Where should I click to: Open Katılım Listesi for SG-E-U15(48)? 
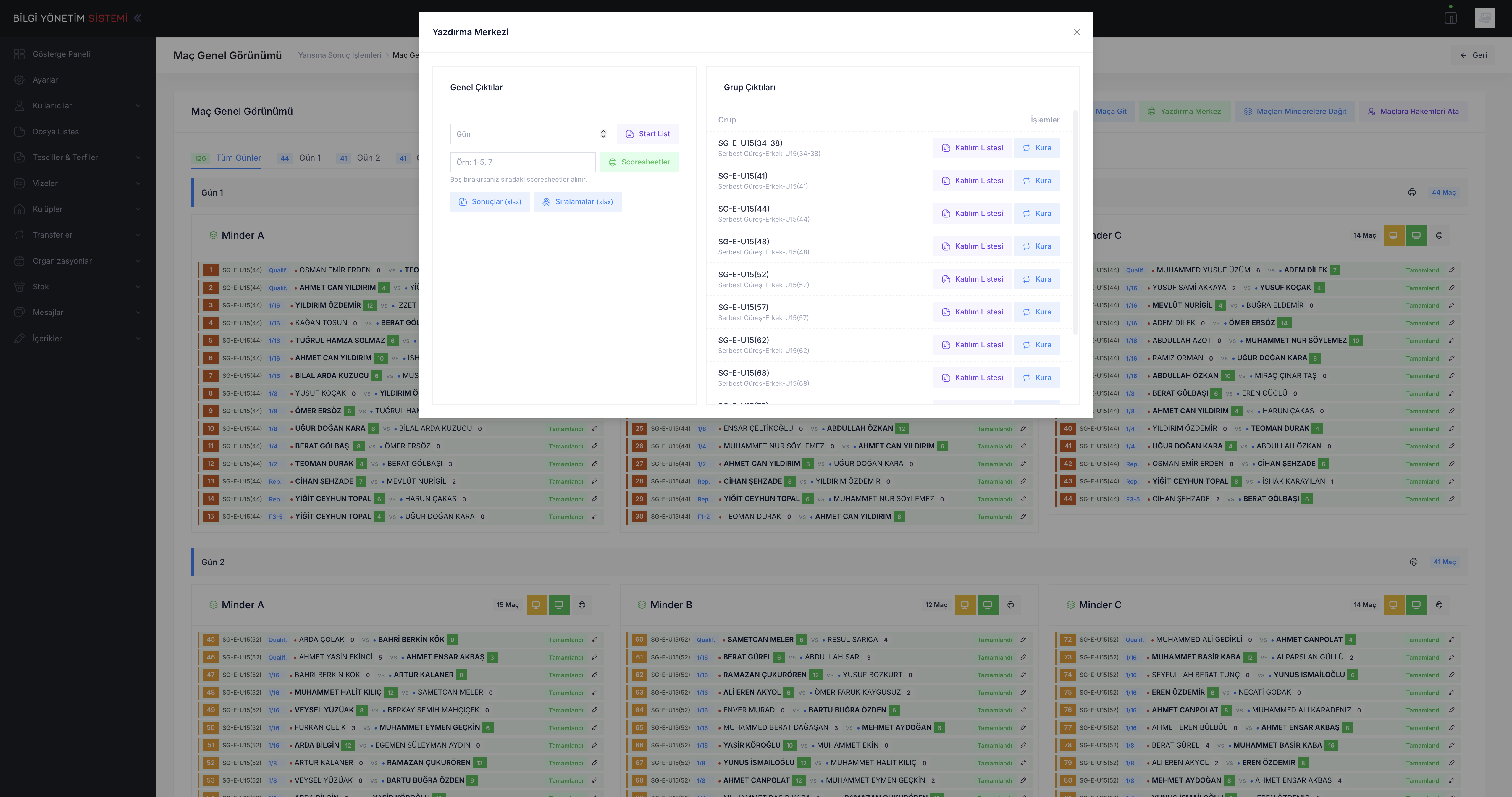(972, 246)
